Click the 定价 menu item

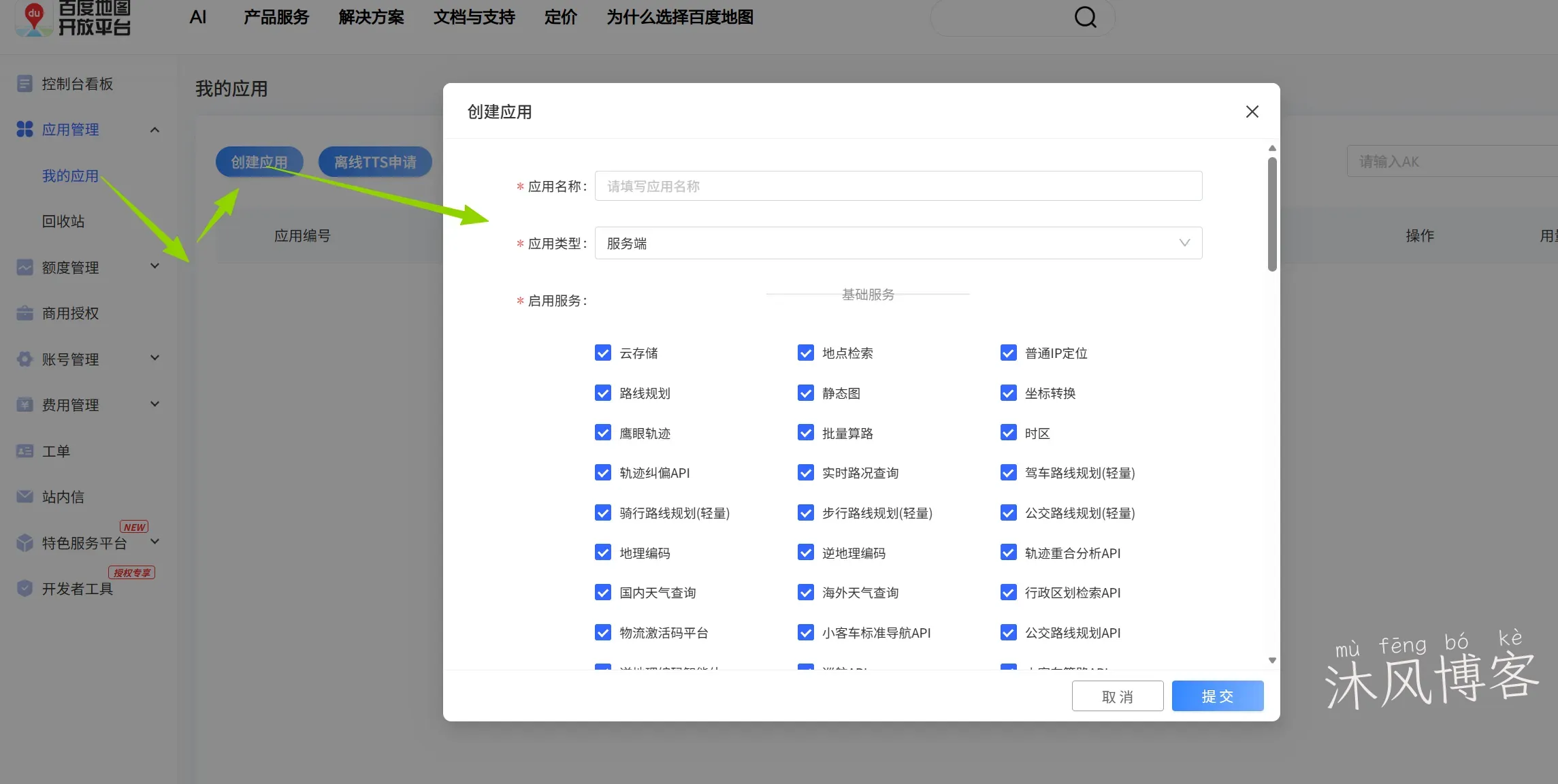[x=560, y=17]
